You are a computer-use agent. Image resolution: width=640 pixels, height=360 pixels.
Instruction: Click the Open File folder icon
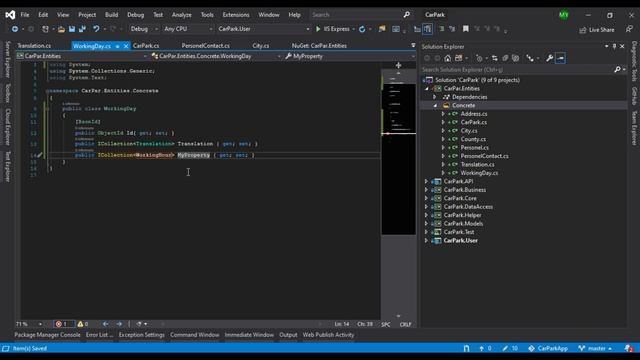coord(61,29)
